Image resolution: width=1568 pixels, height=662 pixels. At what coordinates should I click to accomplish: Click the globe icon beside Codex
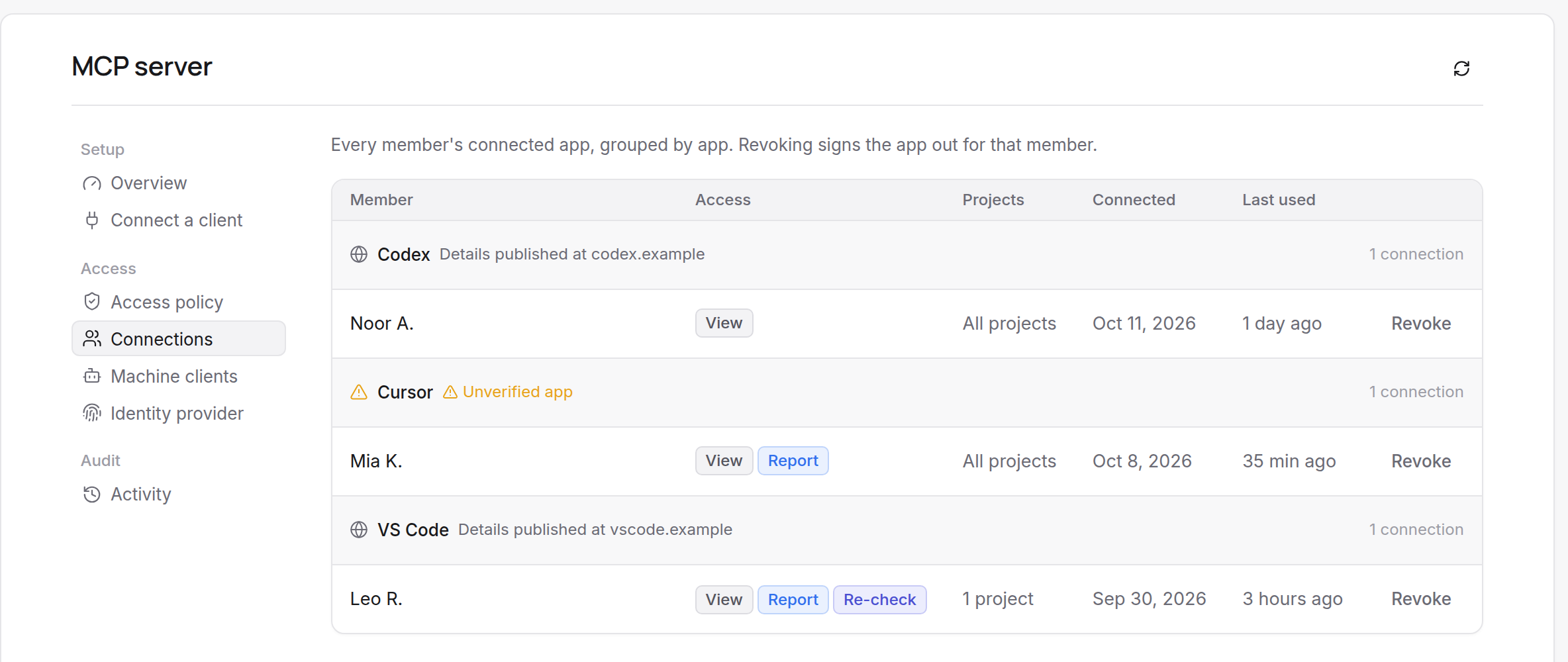click(x=359, y=254)
